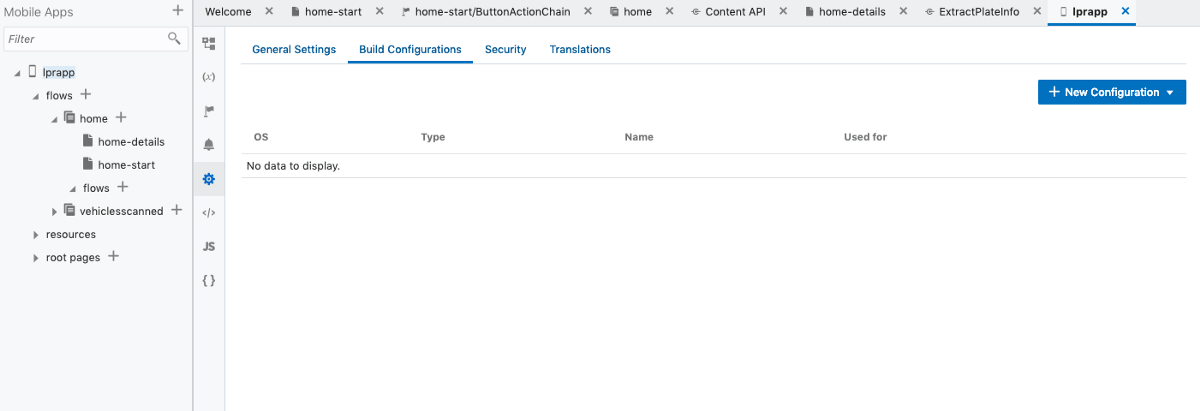The width and height of the screenshot is (1200, 411).
Task: Open the HTML code view icon
Action: point(209,212)
